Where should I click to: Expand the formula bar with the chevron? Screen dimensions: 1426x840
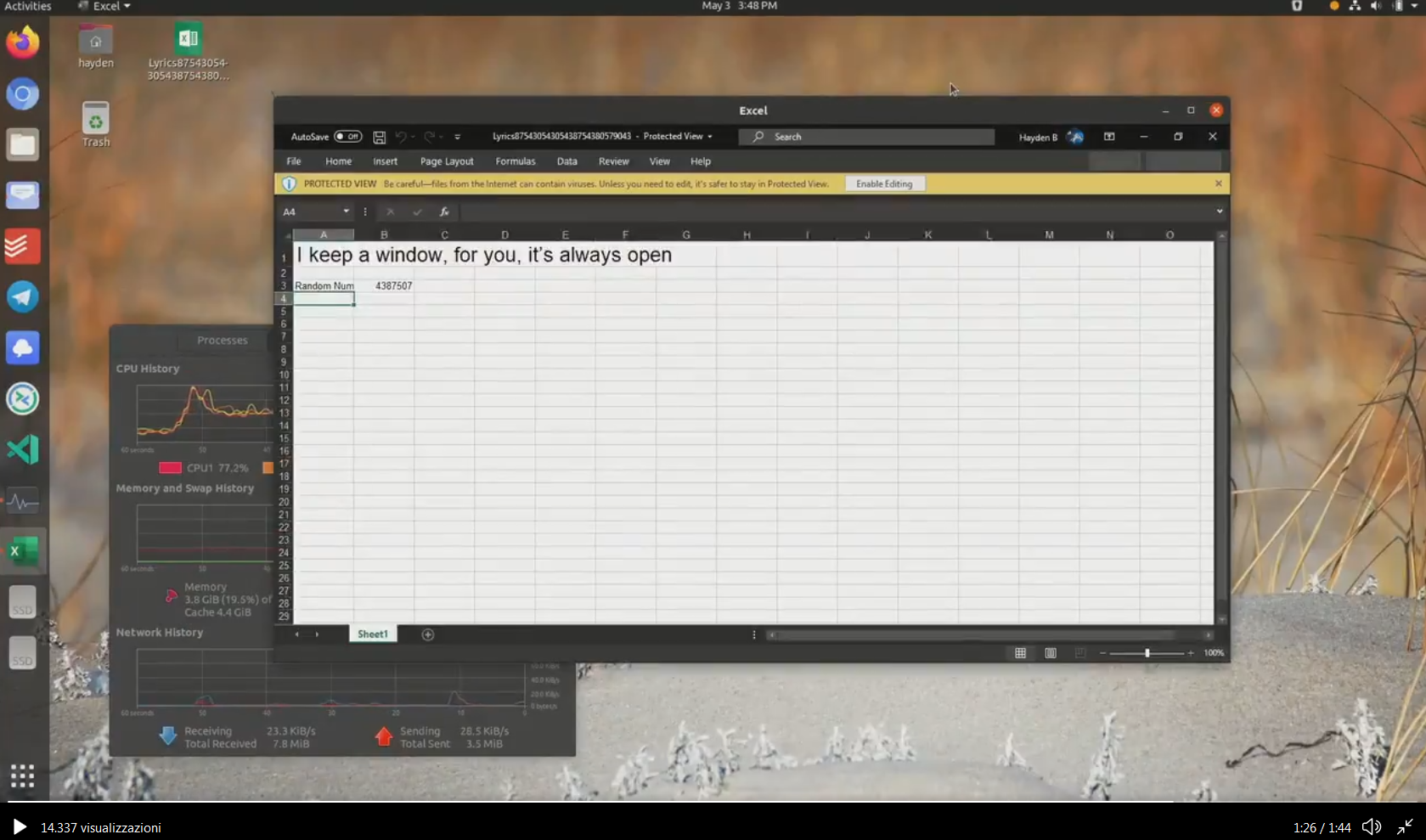[x=1220, y=211]
